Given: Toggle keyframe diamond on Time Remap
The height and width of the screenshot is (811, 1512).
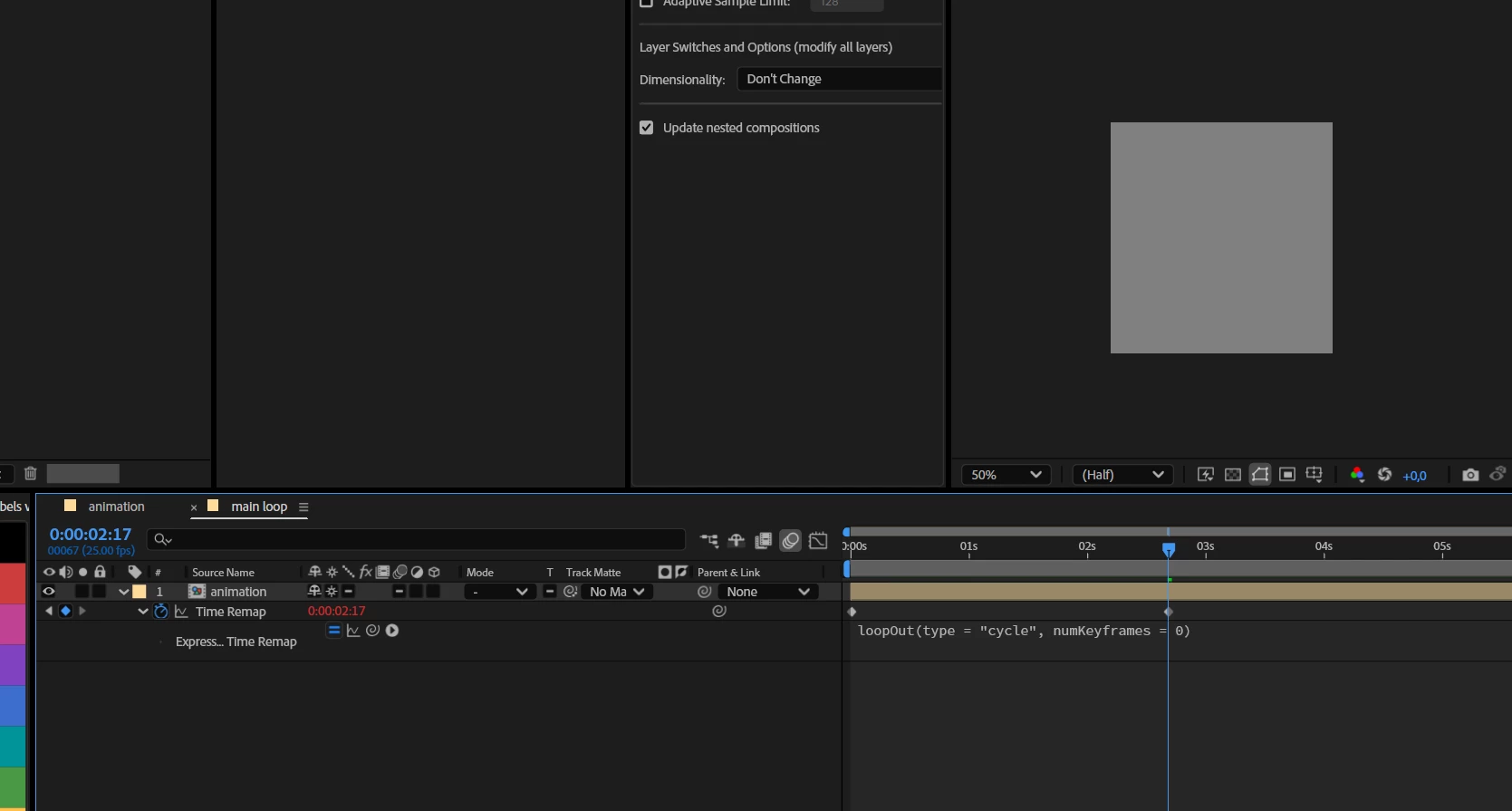Looking at the screenshot, I should pos(65,612).
